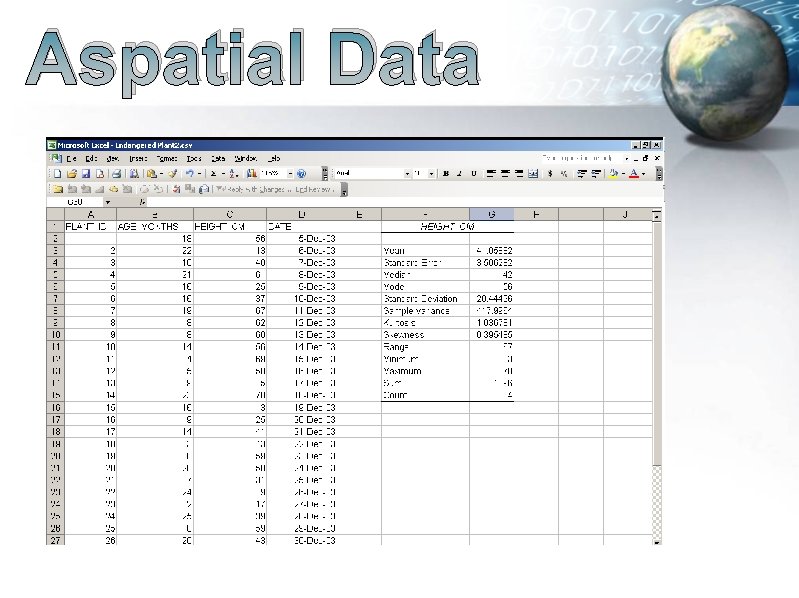Viewport: 799px width, 598px height.
Task: Toggle Align Left
Action: click(x=491, y=174)
